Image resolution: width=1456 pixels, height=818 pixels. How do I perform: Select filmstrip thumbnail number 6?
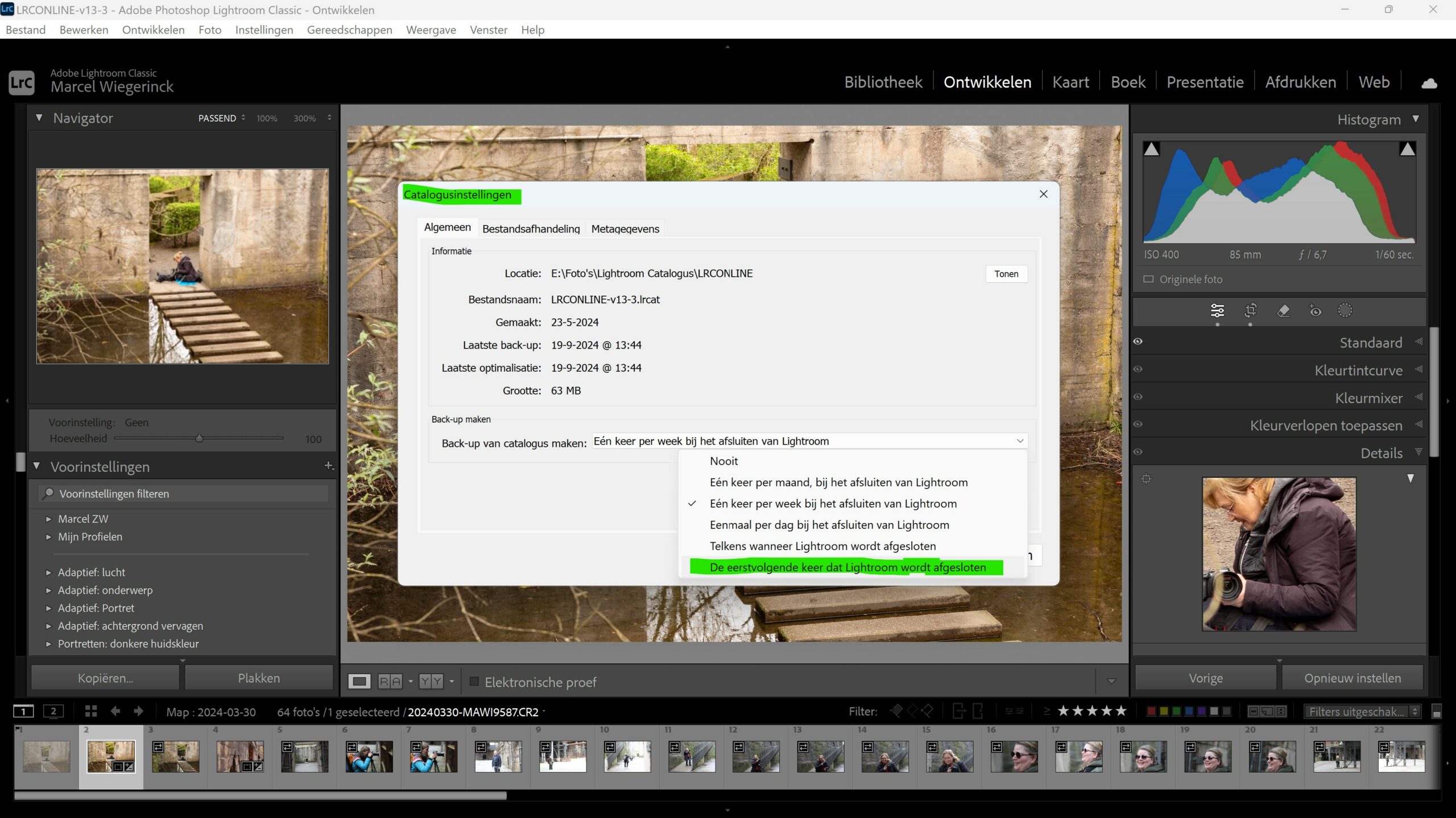pos(369,756)
